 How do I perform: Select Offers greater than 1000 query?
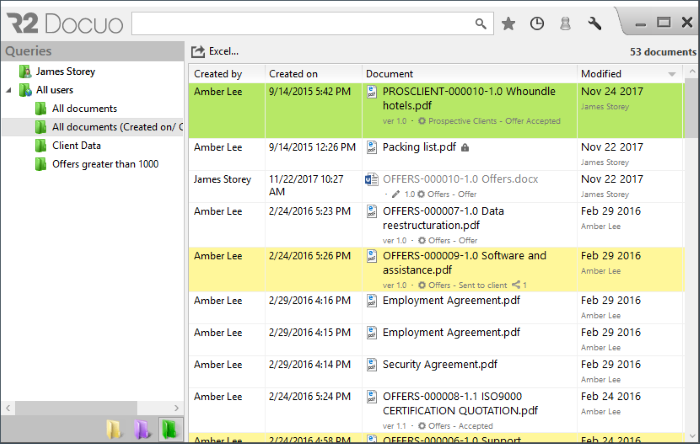(105, 164)
